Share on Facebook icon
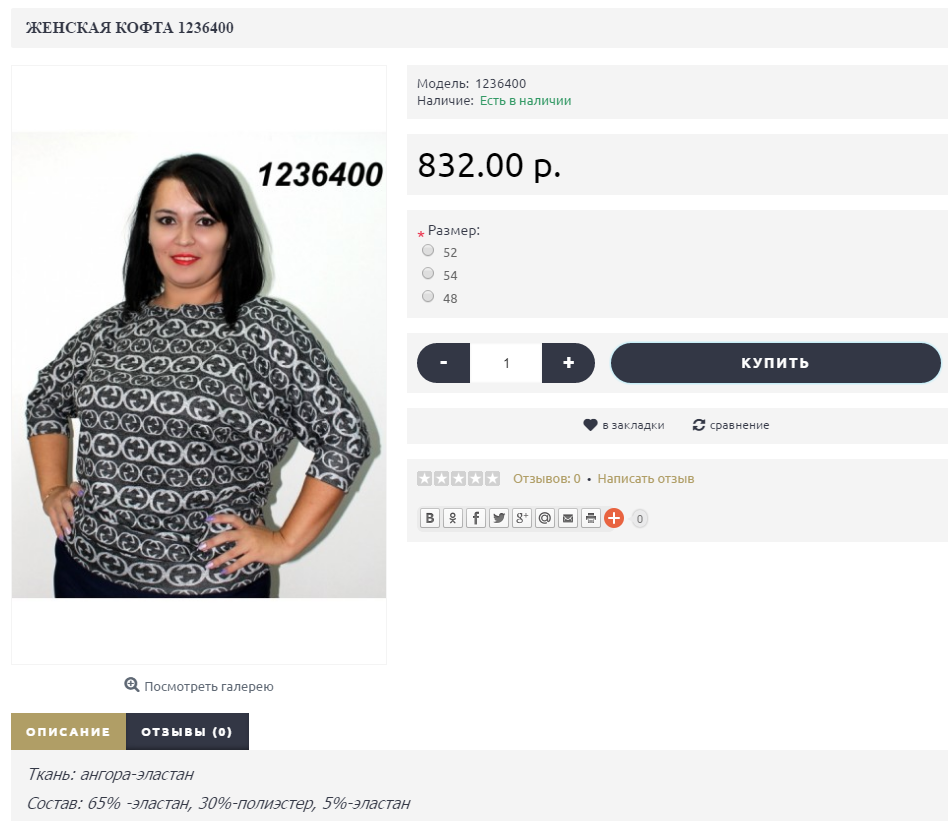The image size is (948, 821). tap(476, 518)
